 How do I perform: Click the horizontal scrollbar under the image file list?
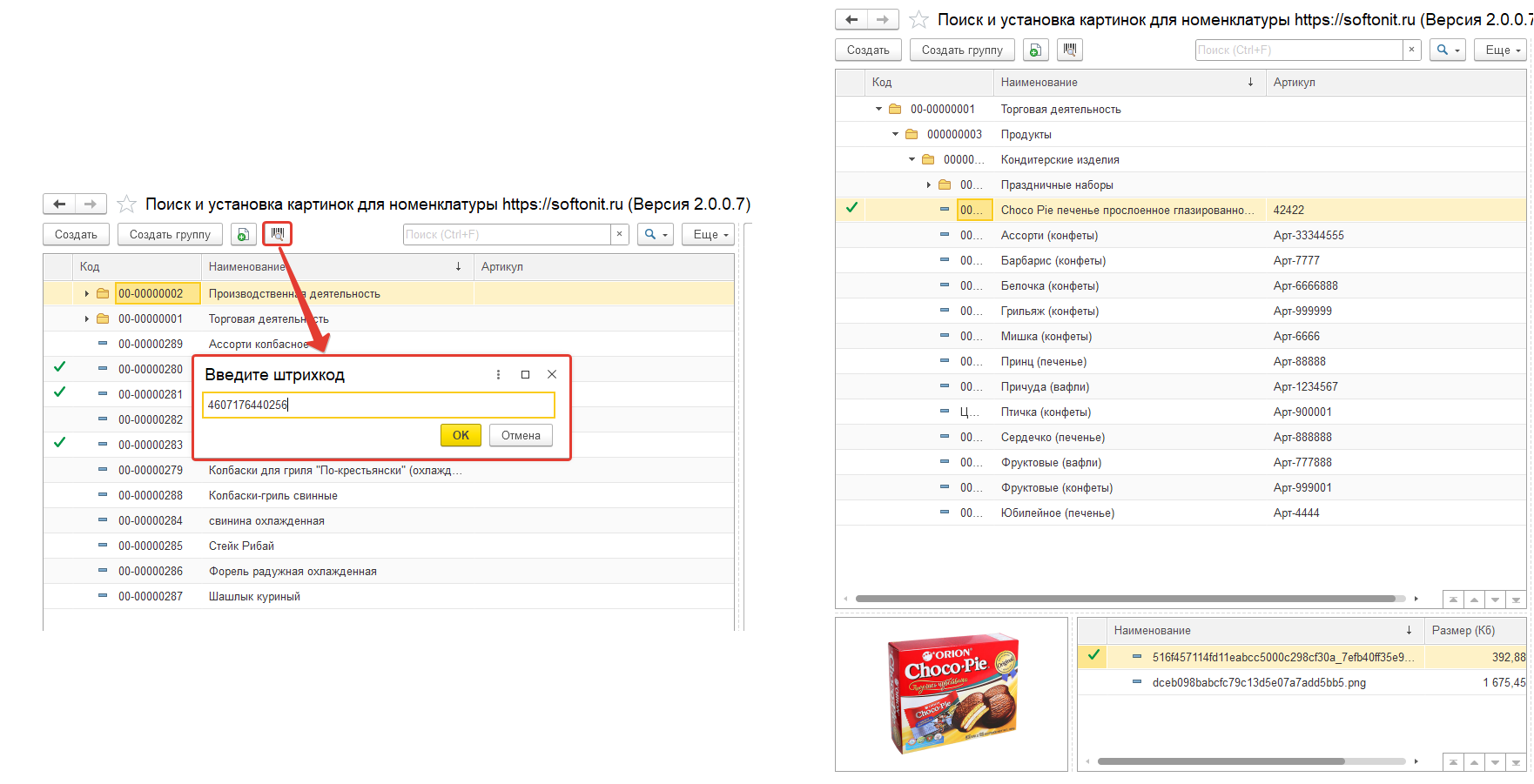(1221, 761)
